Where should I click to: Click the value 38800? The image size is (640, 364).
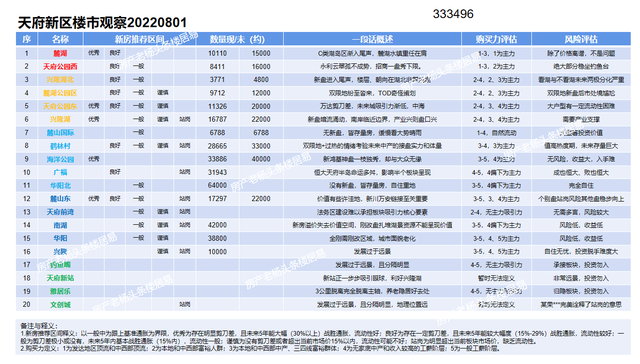pos(217,238)
